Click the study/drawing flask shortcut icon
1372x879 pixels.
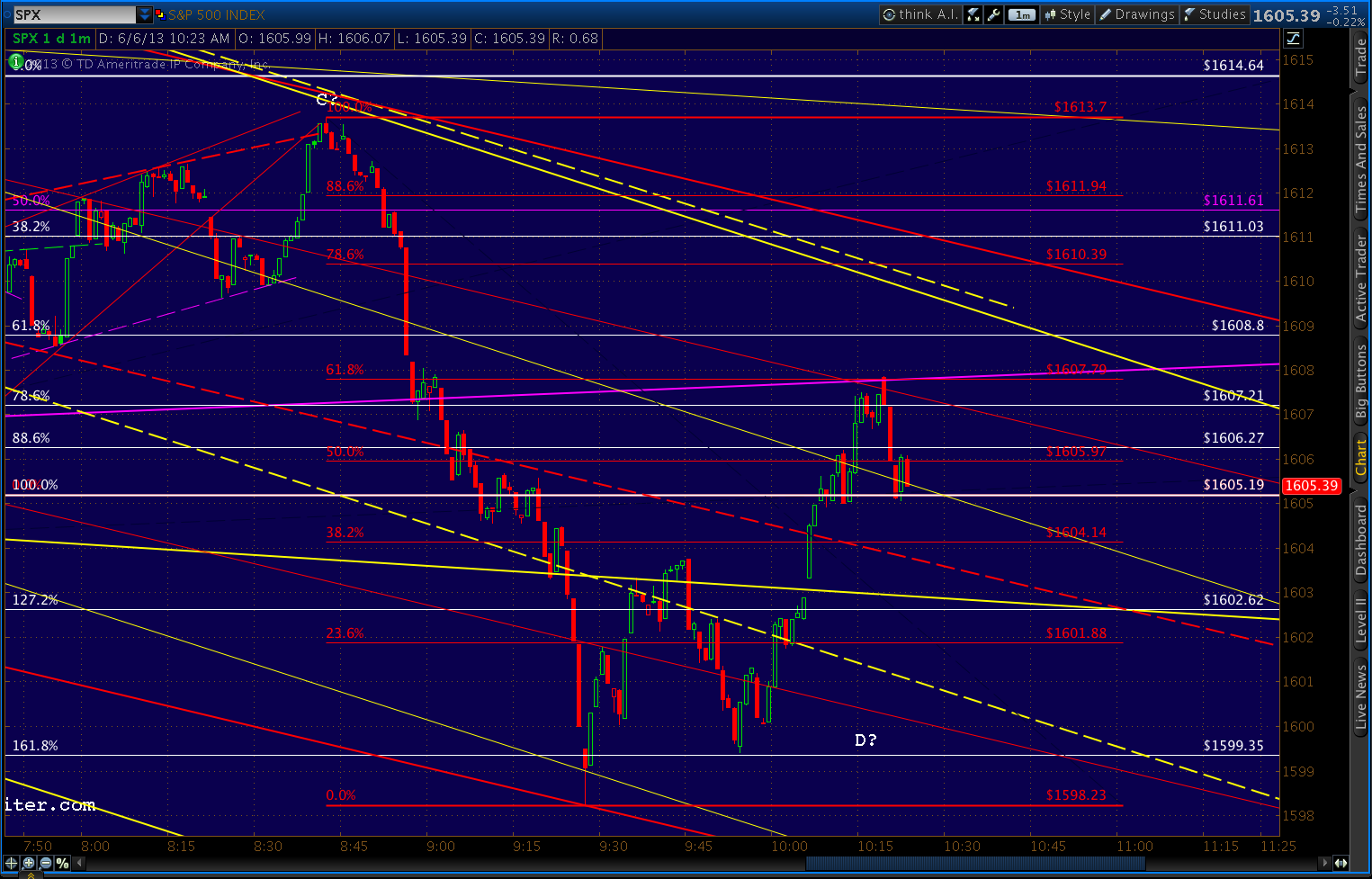(973, 14)
